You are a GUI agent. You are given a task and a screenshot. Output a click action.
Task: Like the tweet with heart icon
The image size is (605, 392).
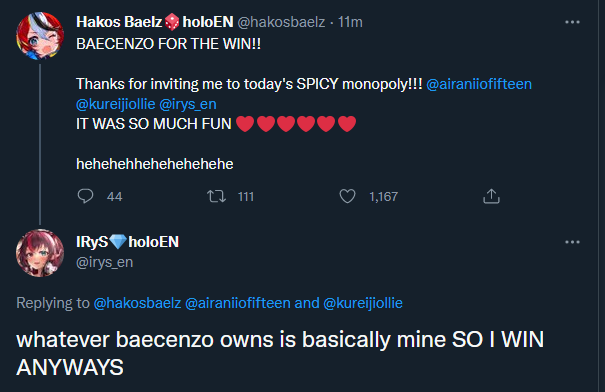click(347, 196)
